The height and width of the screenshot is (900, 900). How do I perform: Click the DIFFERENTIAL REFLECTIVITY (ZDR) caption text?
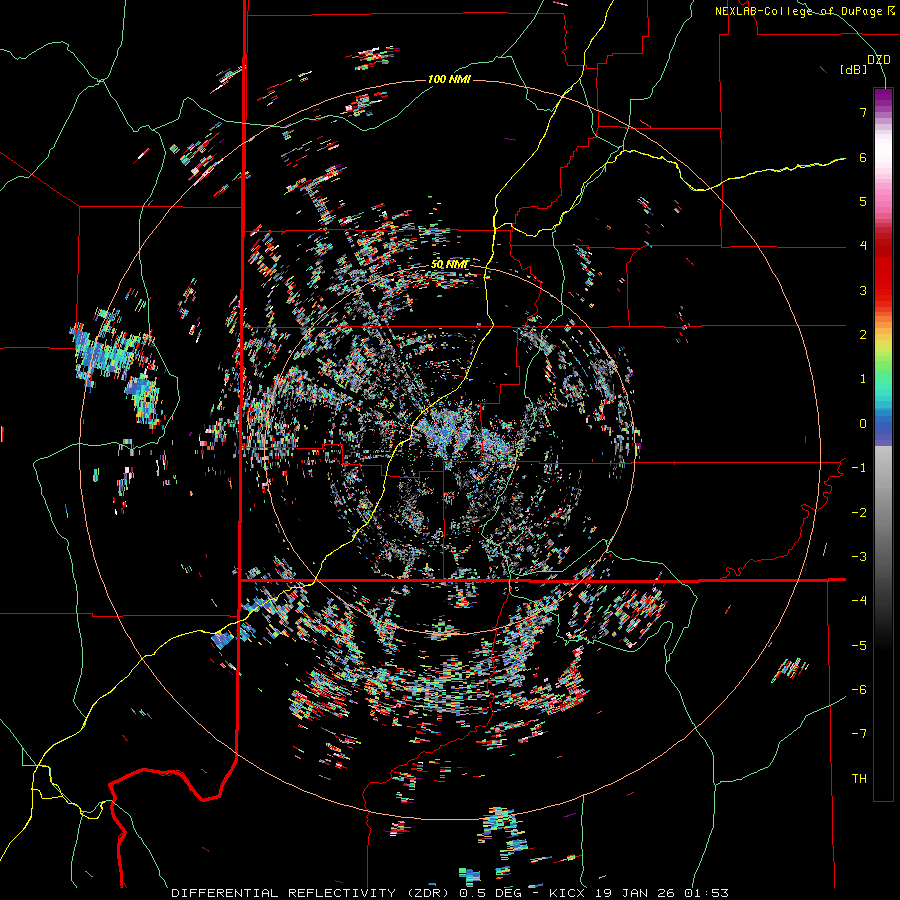point(313,893)
